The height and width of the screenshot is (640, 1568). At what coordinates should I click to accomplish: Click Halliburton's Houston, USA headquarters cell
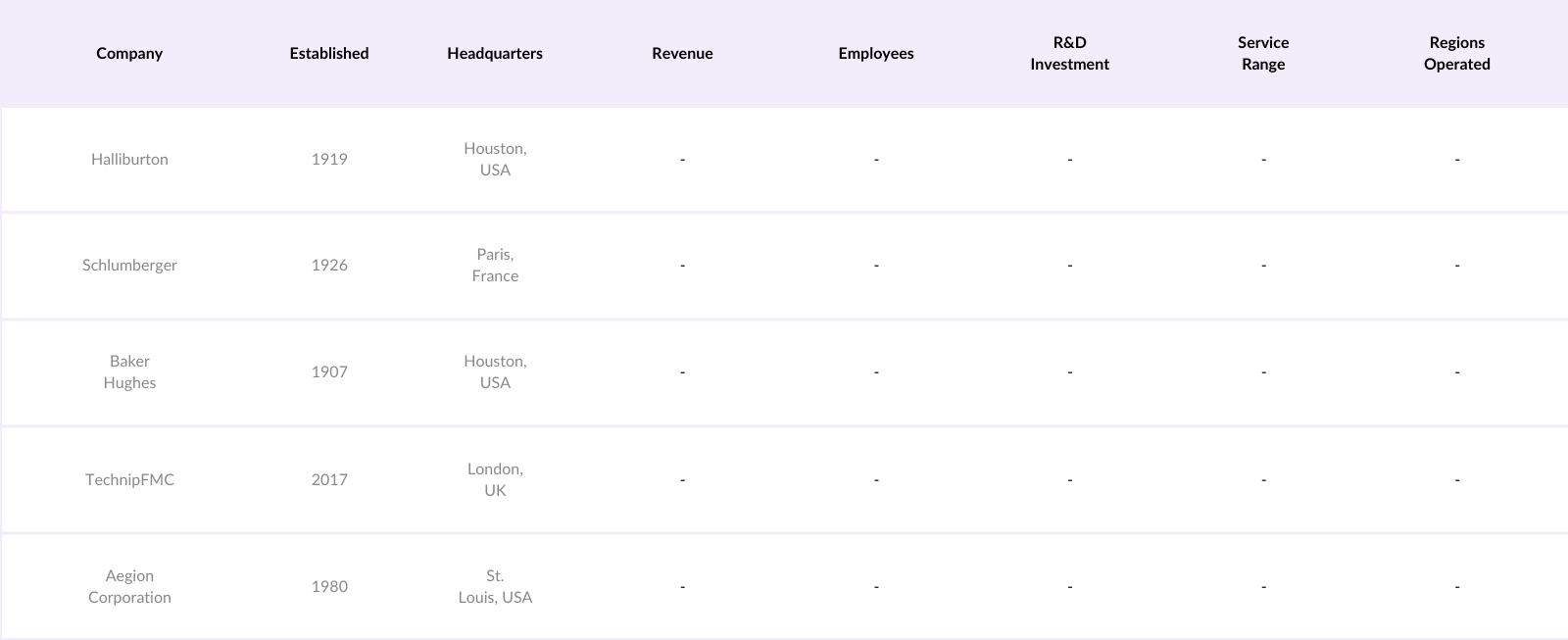click(x=495, y=160)
